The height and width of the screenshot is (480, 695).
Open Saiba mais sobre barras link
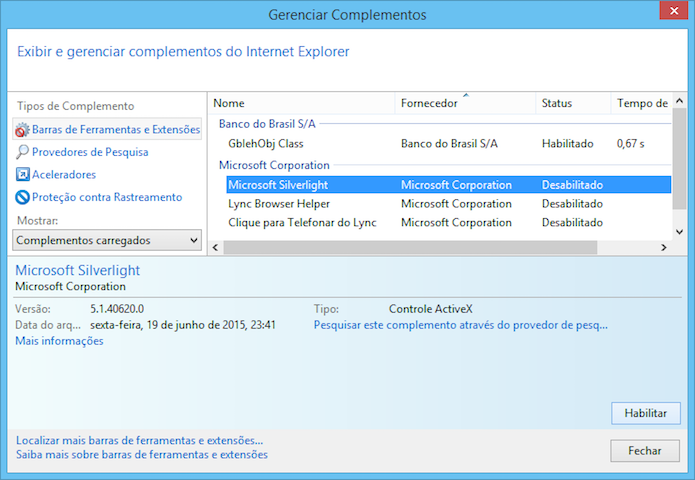[141, 455]
